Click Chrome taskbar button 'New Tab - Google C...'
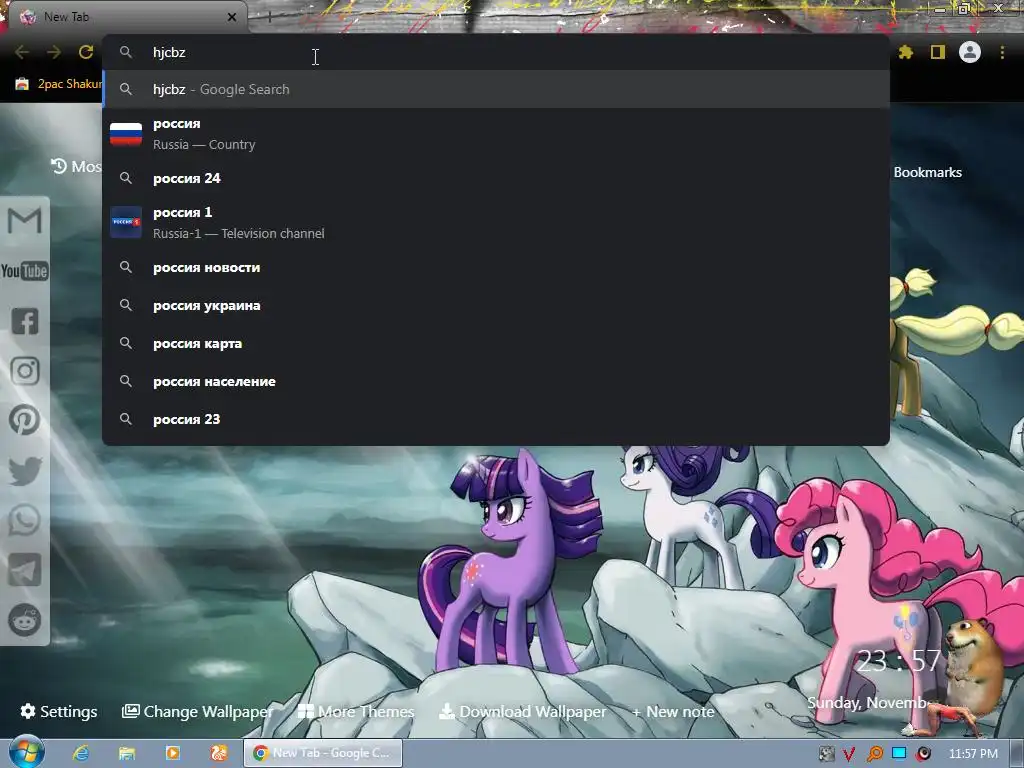 coord(323,753)
